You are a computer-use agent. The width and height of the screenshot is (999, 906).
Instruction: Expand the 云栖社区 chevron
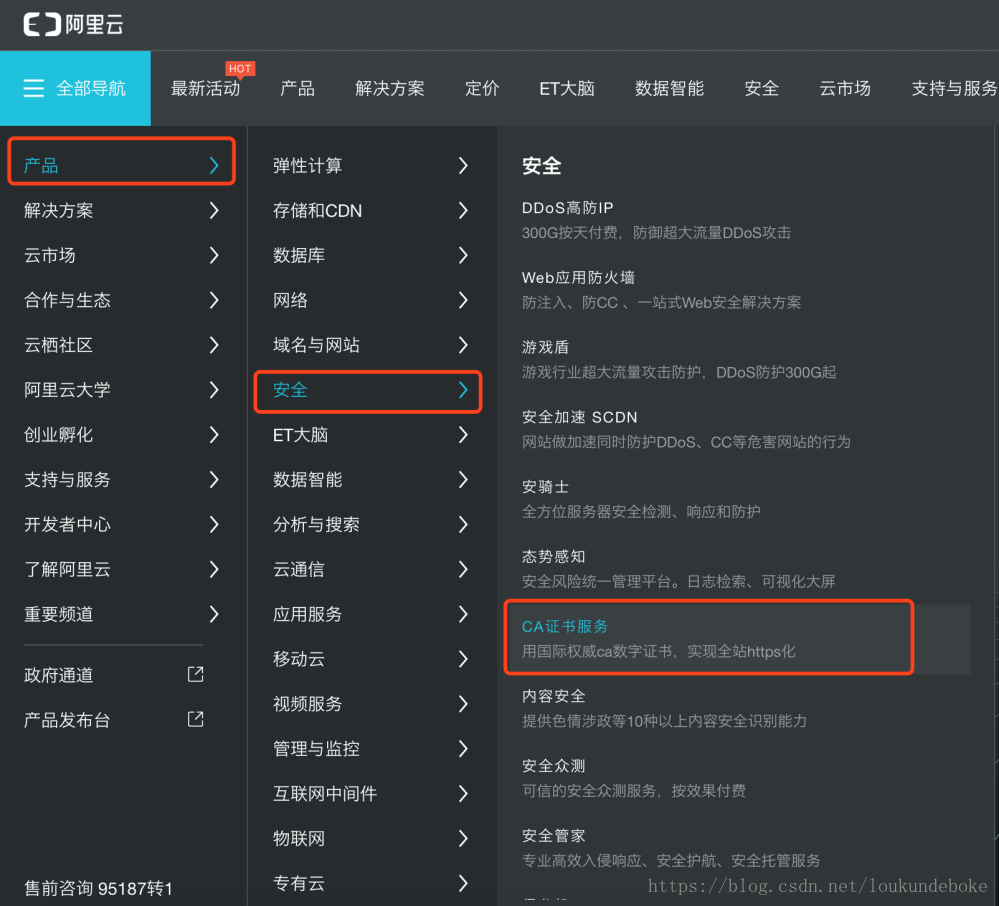pos(214,345)
